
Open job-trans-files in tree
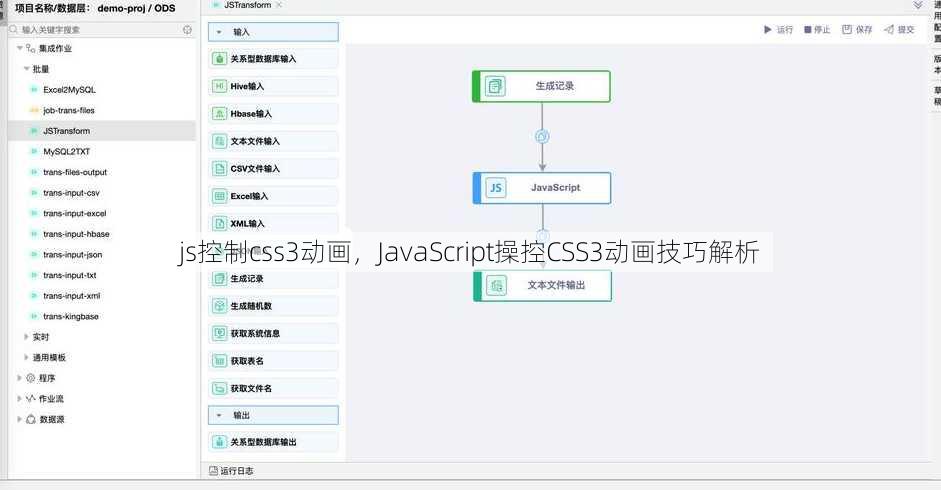[69, 110]
